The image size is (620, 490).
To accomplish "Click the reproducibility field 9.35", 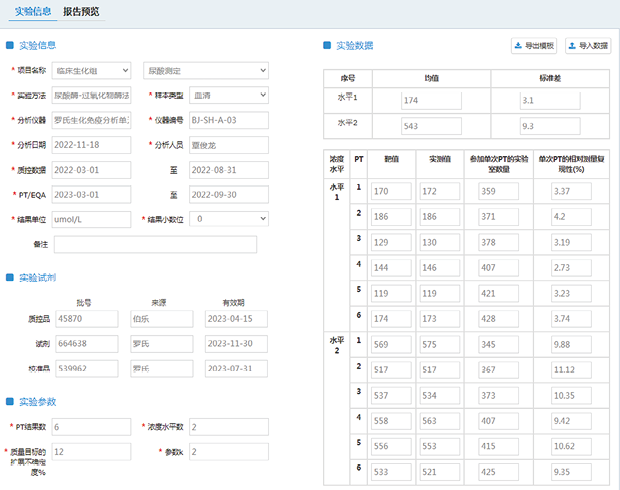I will pos(571,472).
